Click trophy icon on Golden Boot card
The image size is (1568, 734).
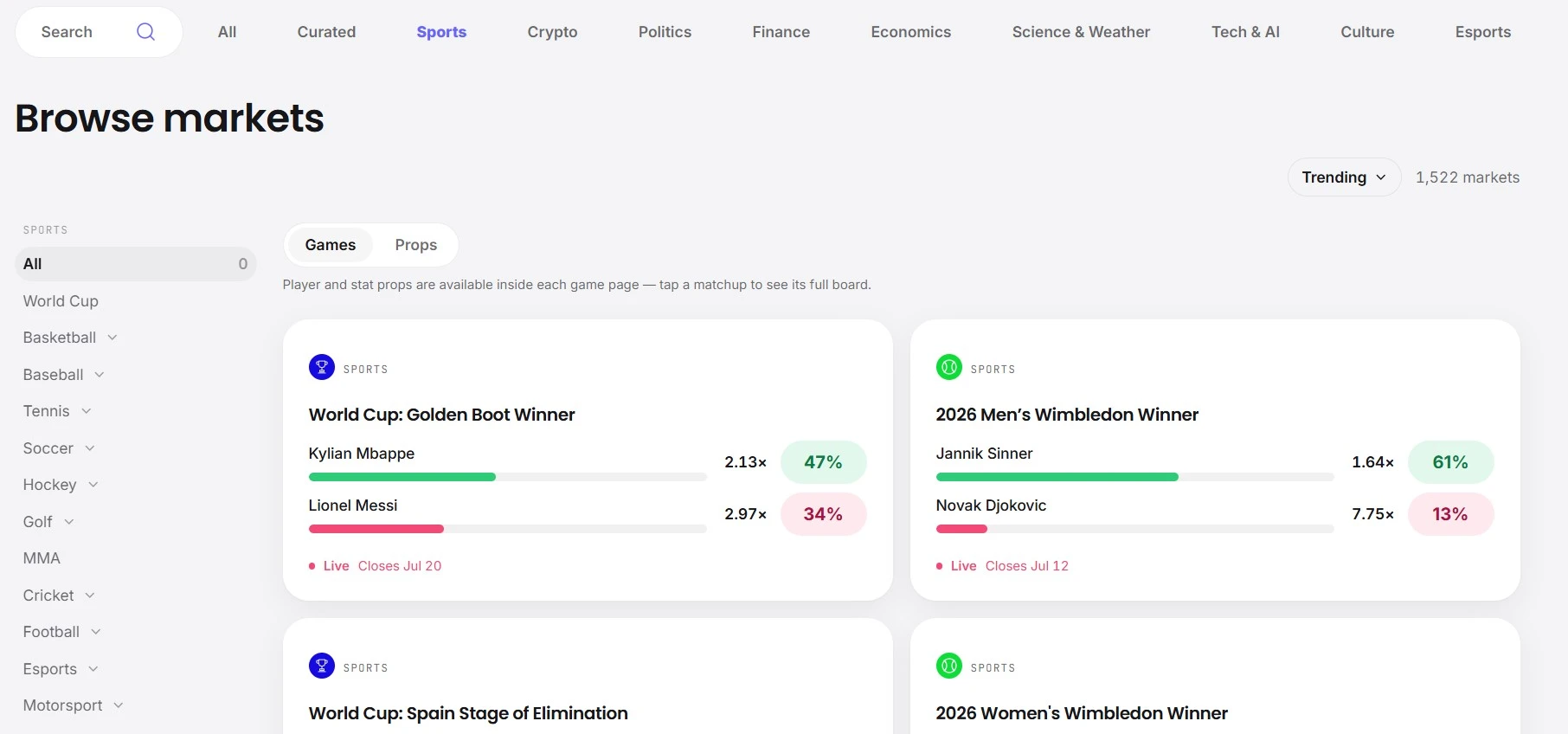point(322,368)
